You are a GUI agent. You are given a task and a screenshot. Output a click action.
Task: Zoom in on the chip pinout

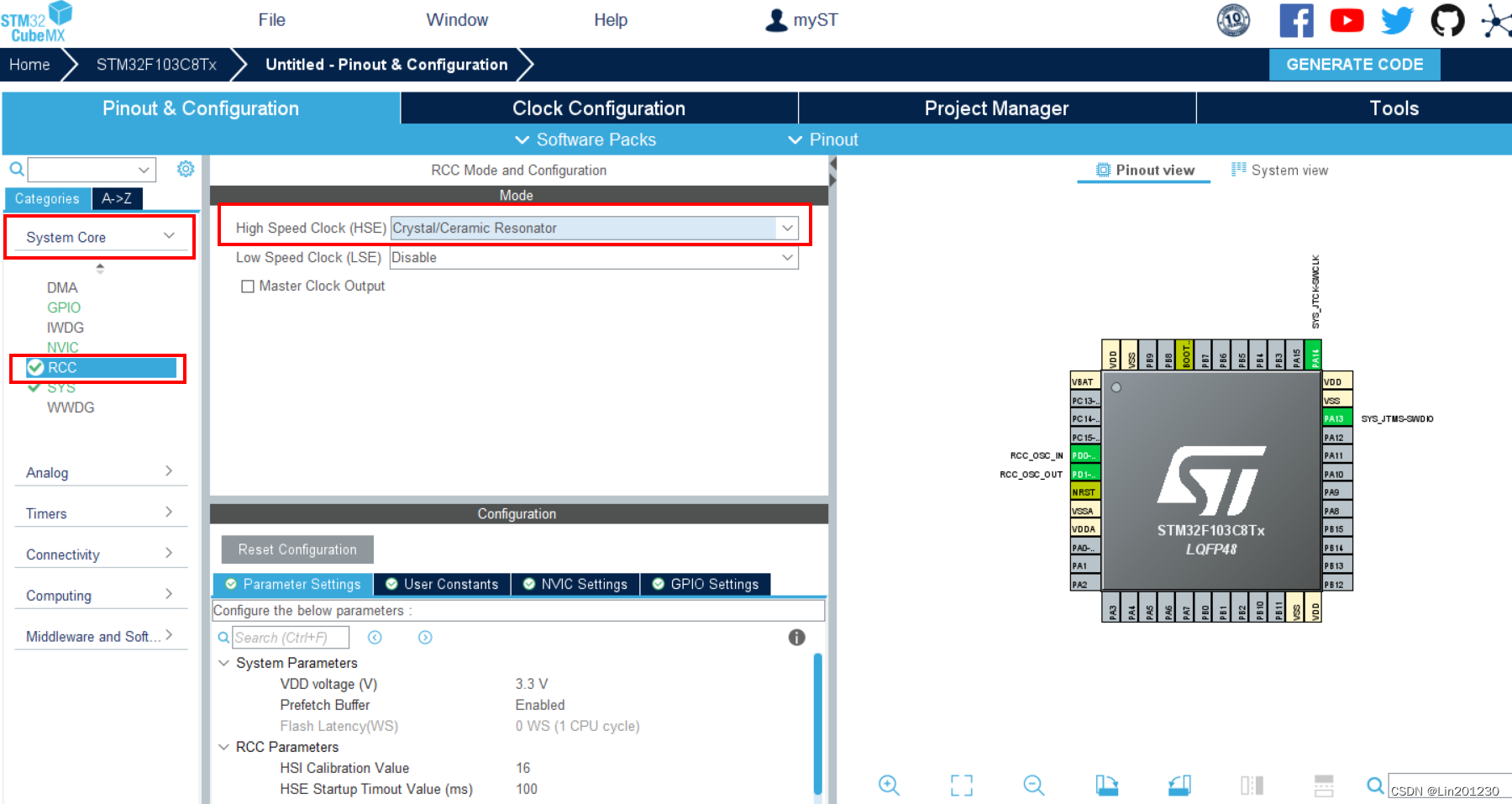[x=889, y=785]
